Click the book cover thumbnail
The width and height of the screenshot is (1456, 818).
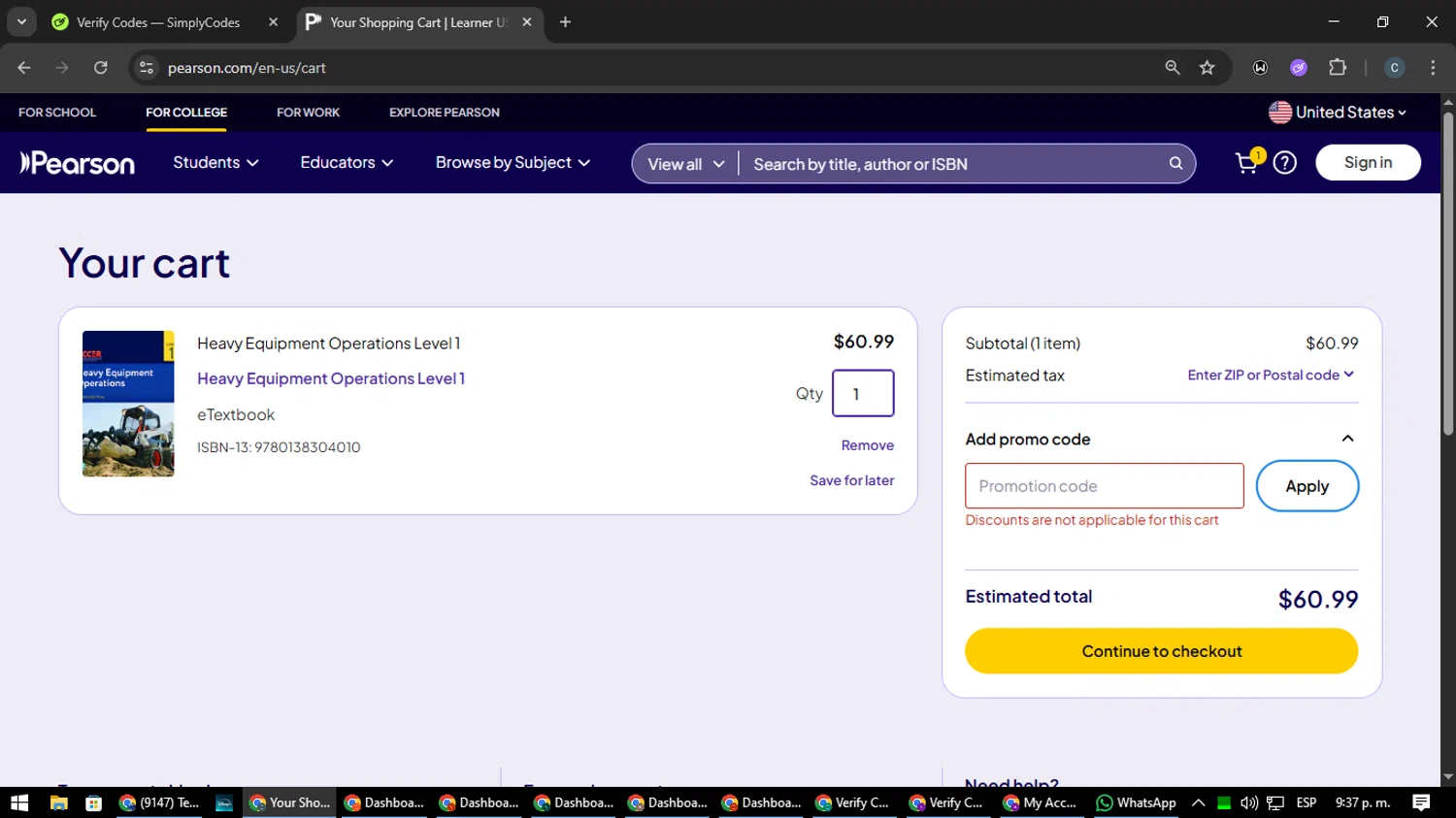pyautogui.click(x=128, y=404)
